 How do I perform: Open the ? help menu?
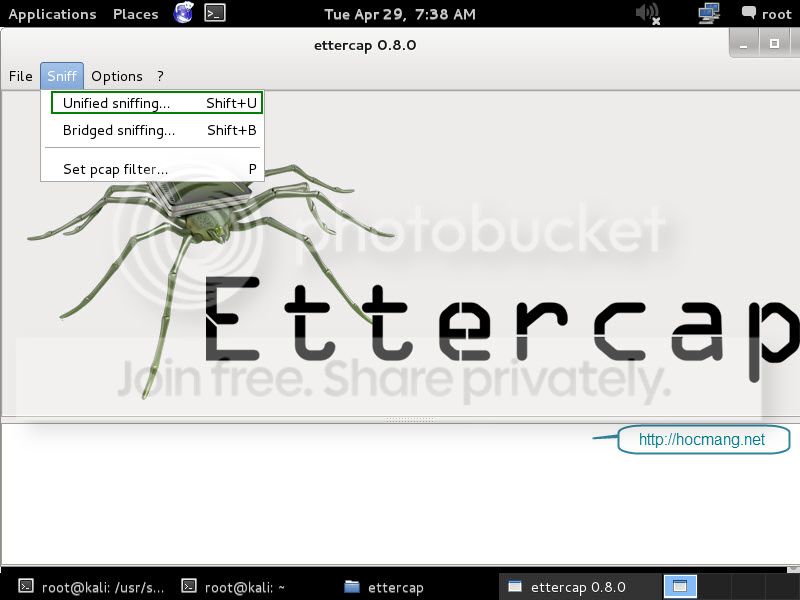(160, 77)
